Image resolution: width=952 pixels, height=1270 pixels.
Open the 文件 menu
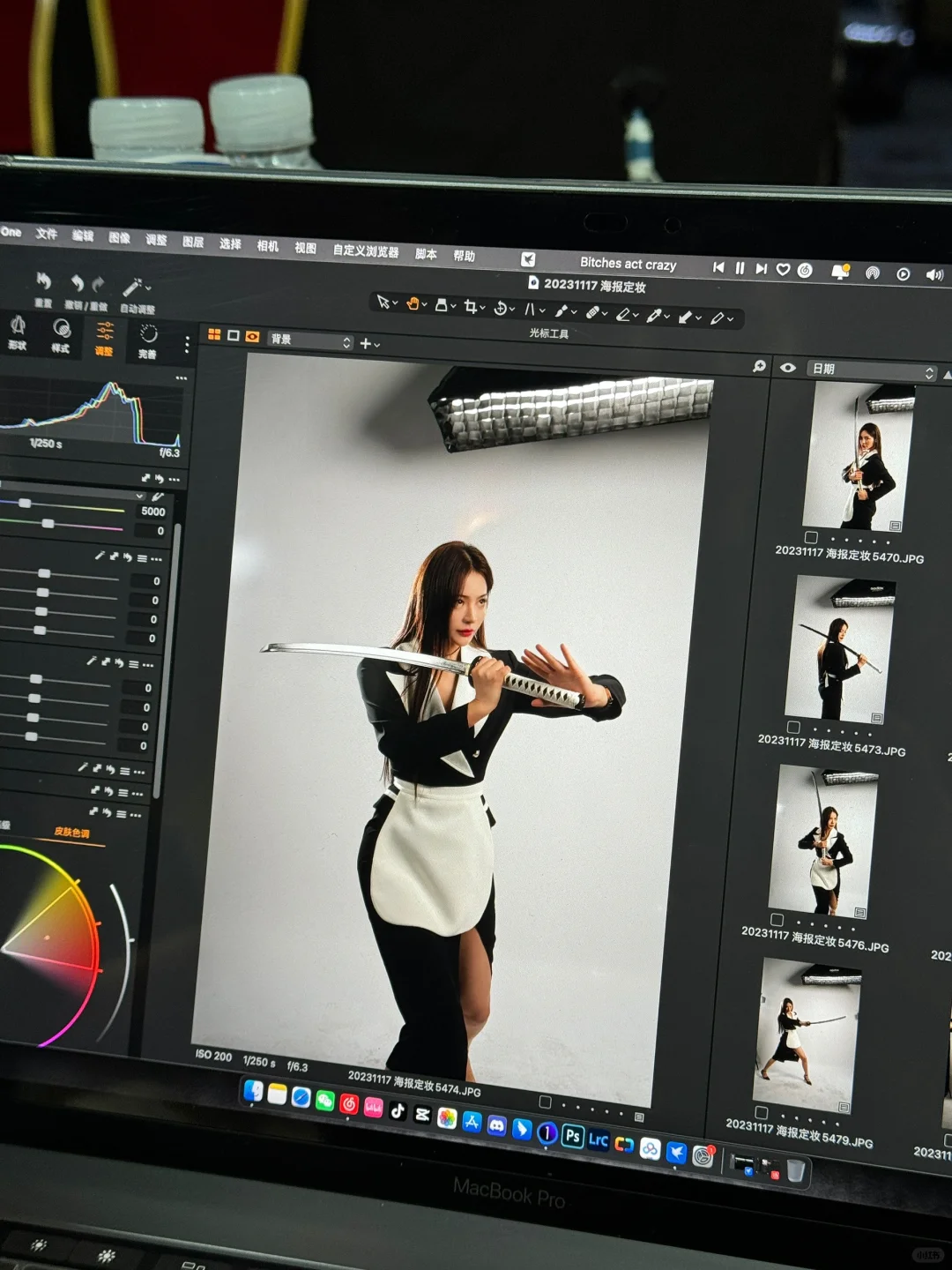point(47,234)
